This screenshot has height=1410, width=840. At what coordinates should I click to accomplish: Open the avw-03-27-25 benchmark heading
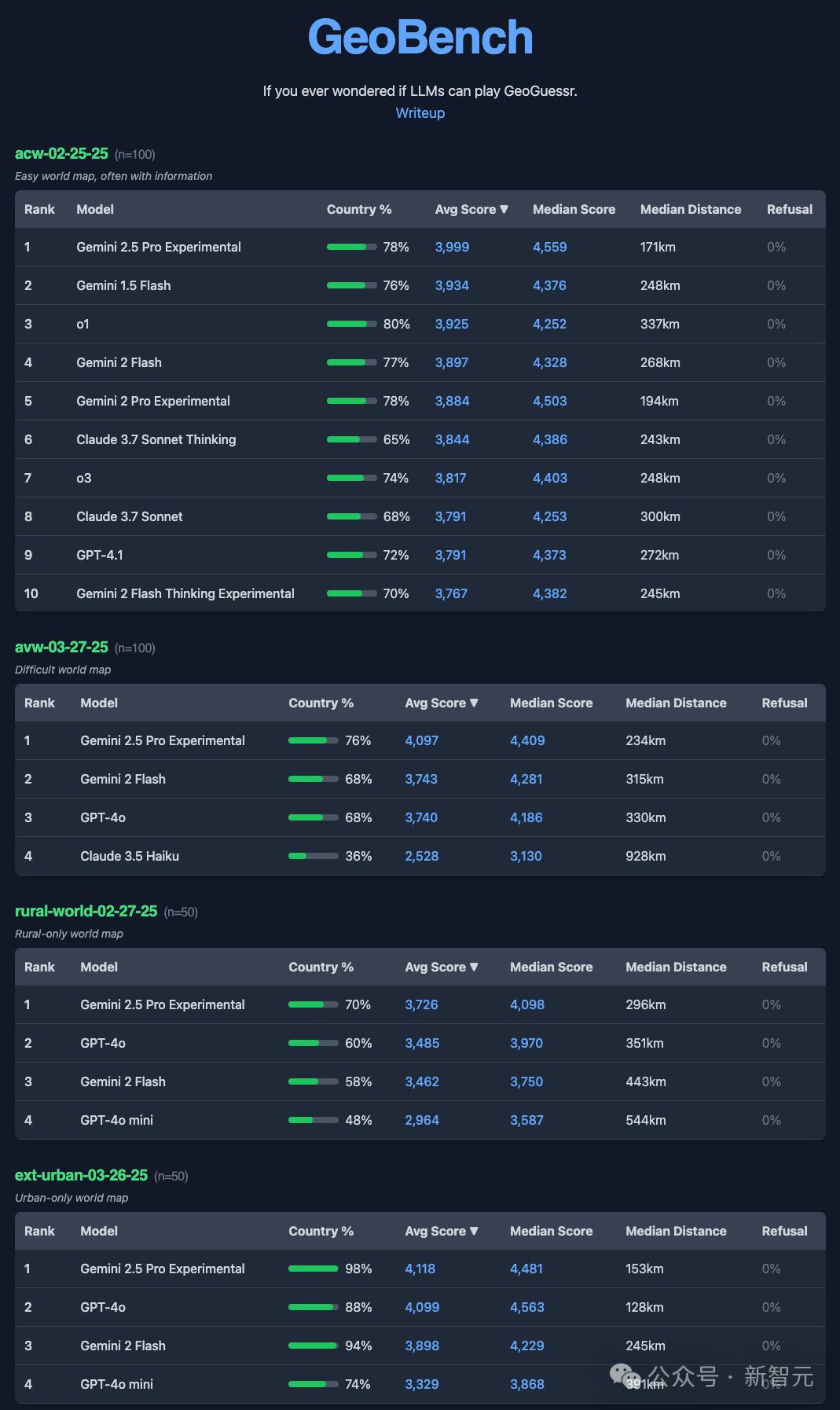[61, 647]
